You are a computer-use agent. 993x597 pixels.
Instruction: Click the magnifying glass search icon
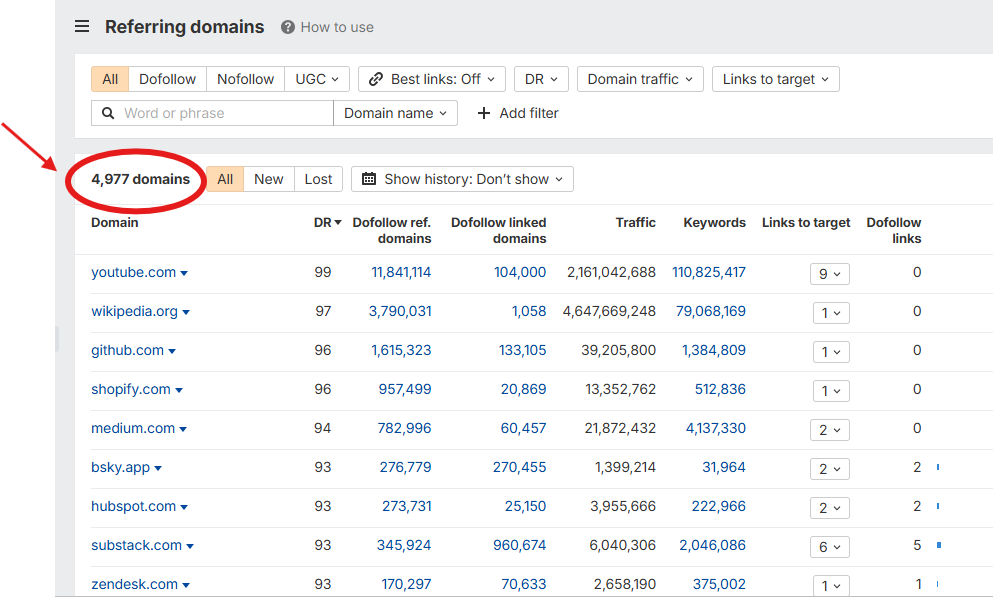tap(108, 113)
